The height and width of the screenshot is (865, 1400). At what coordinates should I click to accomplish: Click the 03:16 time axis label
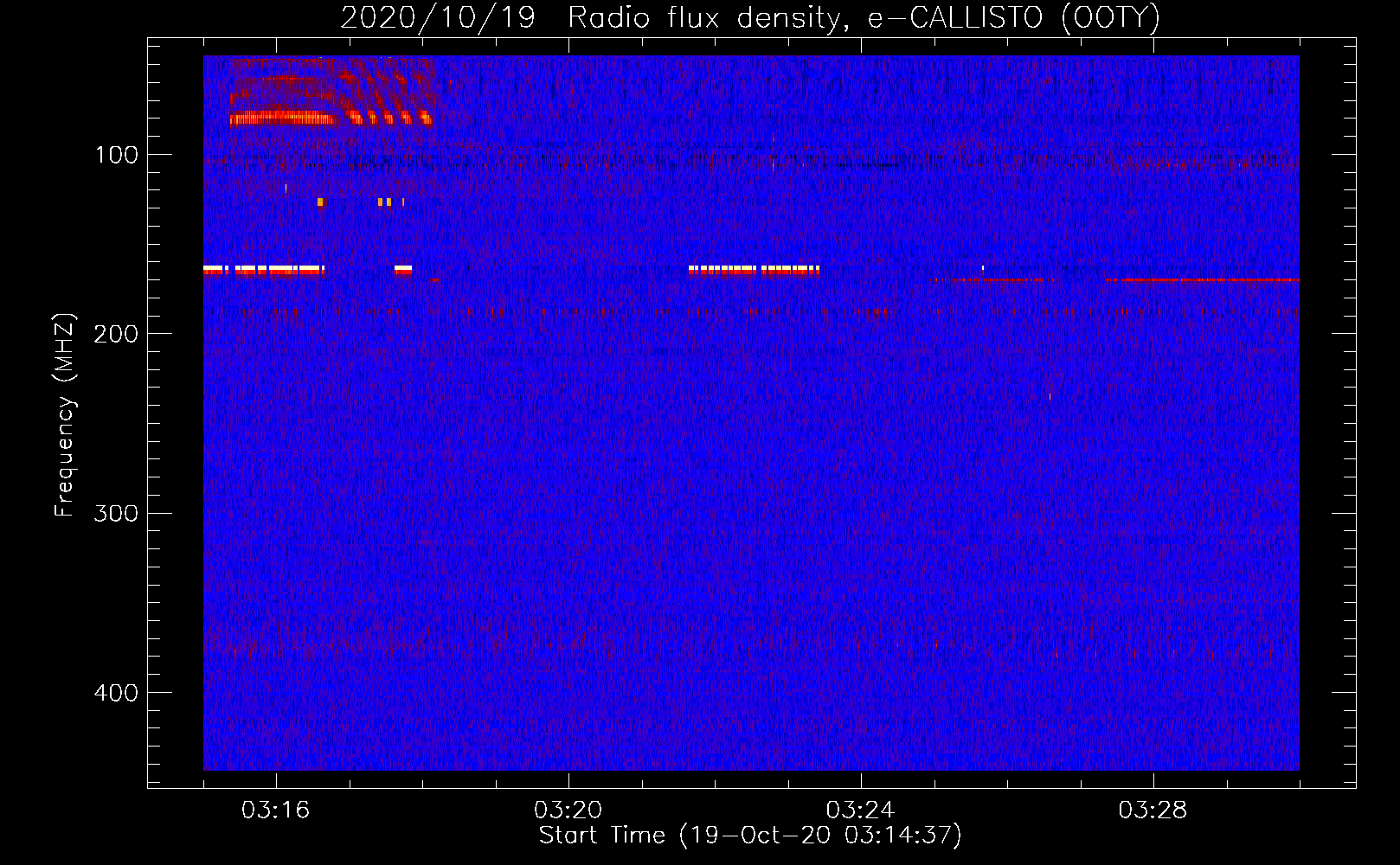(x=276, y=811)
